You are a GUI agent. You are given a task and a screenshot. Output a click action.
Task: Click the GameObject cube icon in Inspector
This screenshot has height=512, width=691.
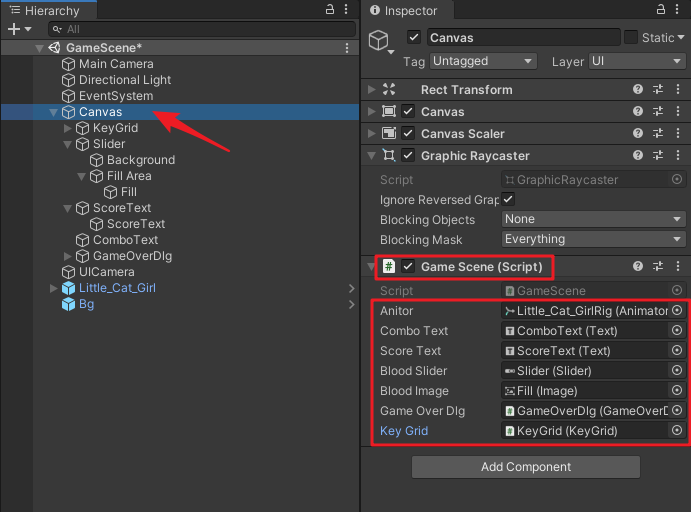[379, 40]
